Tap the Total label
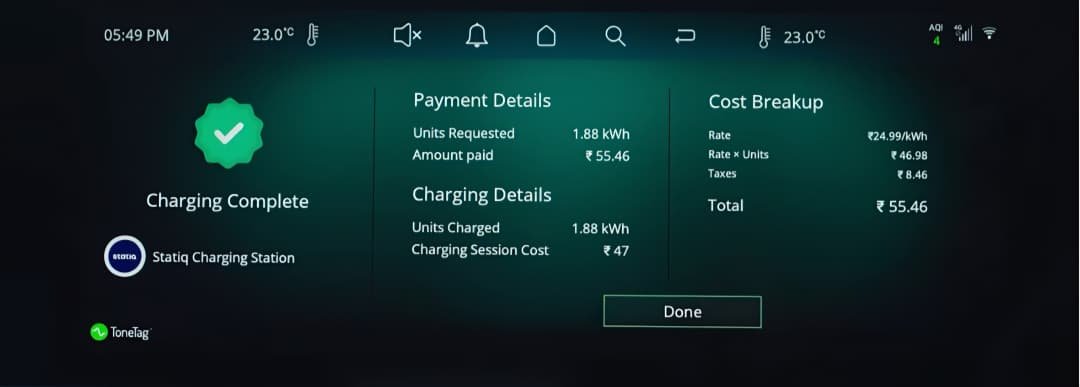 [725, 205]
